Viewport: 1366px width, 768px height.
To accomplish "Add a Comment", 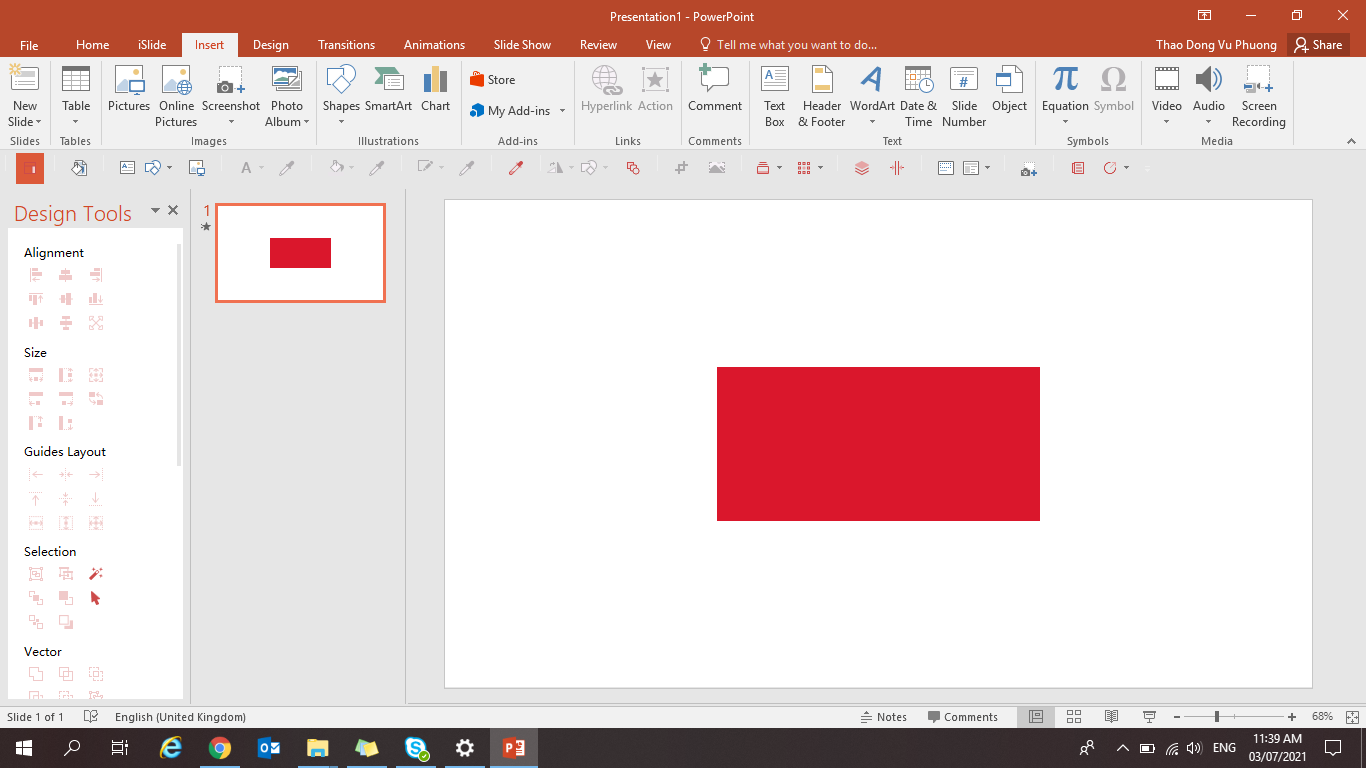I will tap(715, 89).
